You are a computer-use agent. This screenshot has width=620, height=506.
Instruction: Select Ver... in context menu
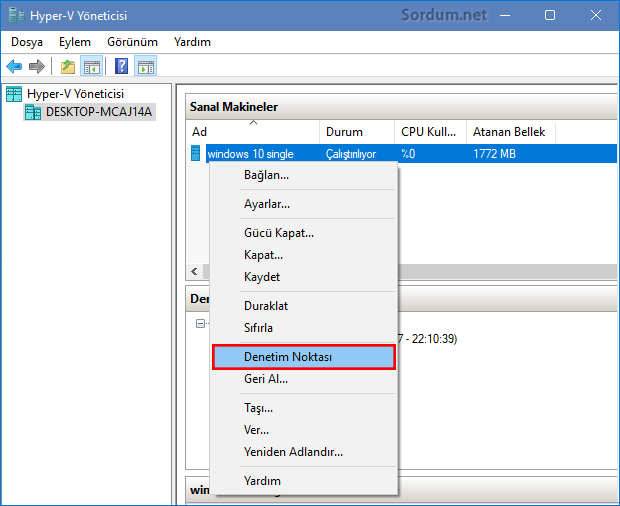[x=304, y=430]
